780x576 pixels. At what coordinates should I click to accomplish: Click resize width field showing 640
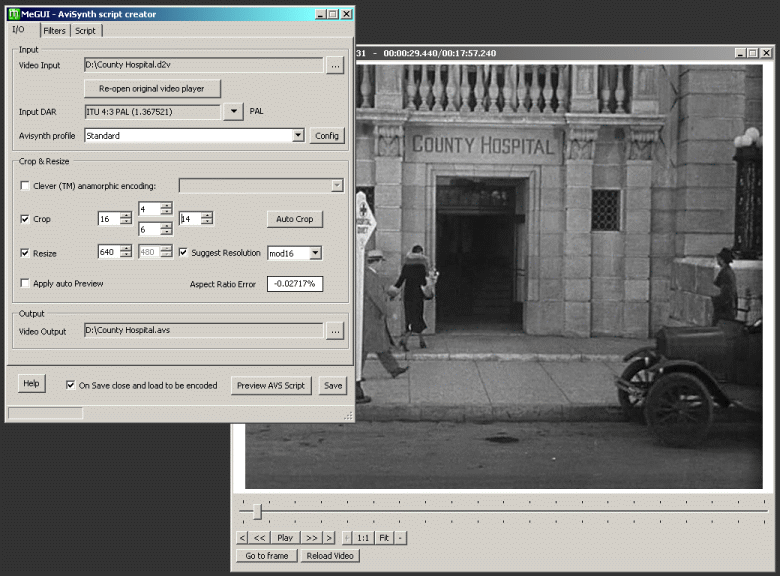tap(109, 252)
